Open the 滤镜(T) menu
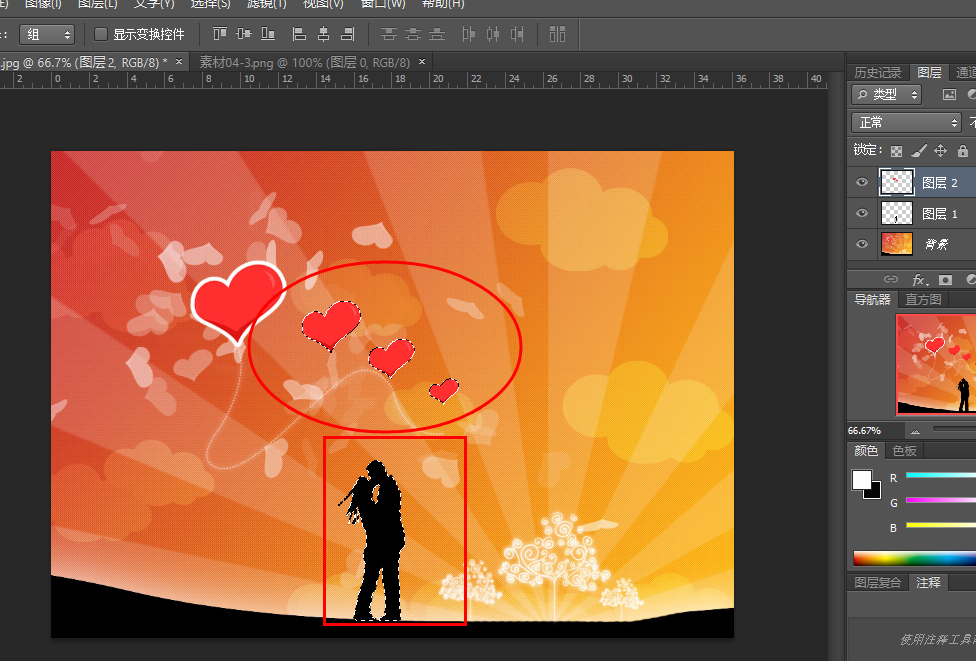 267,4
